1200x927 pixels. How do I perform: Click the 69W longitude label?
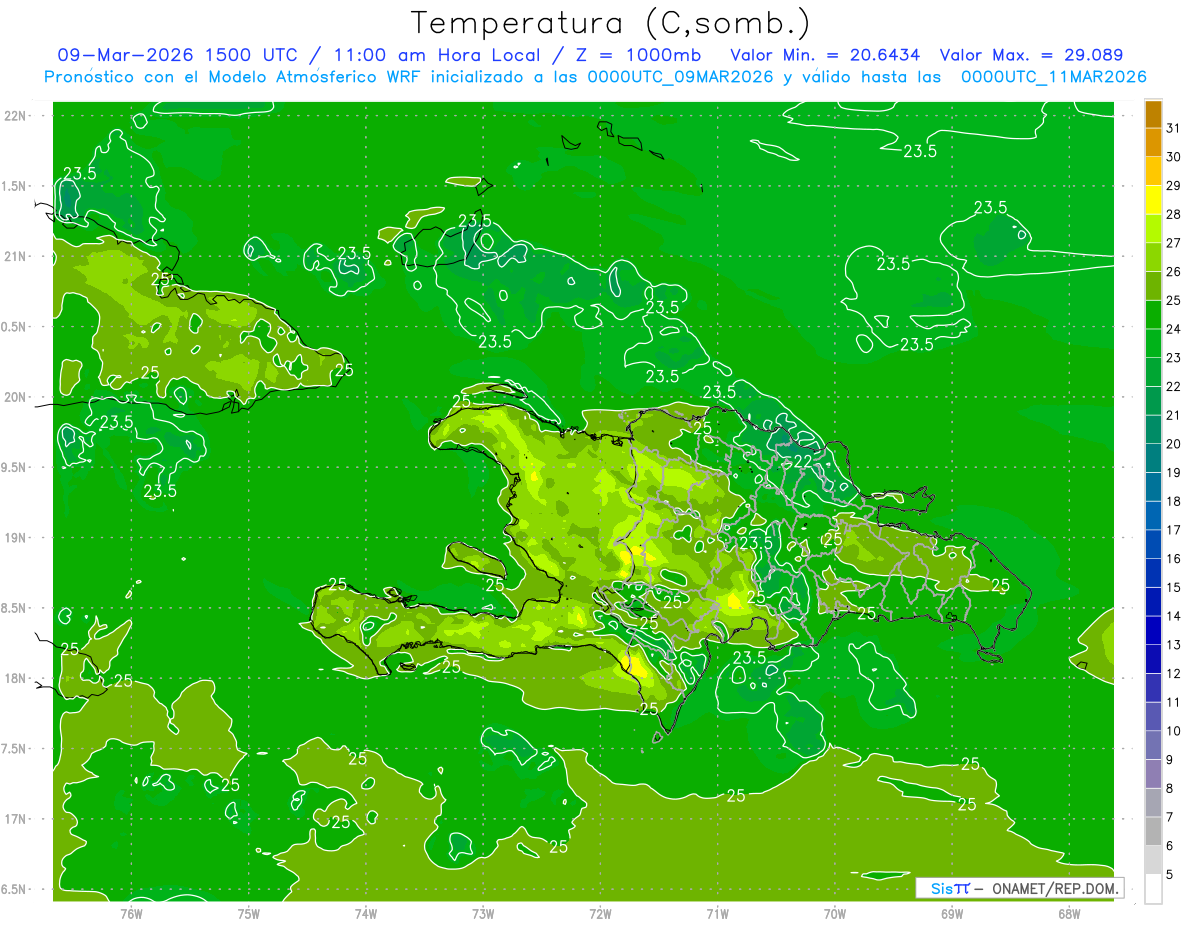tap(952, 914)
